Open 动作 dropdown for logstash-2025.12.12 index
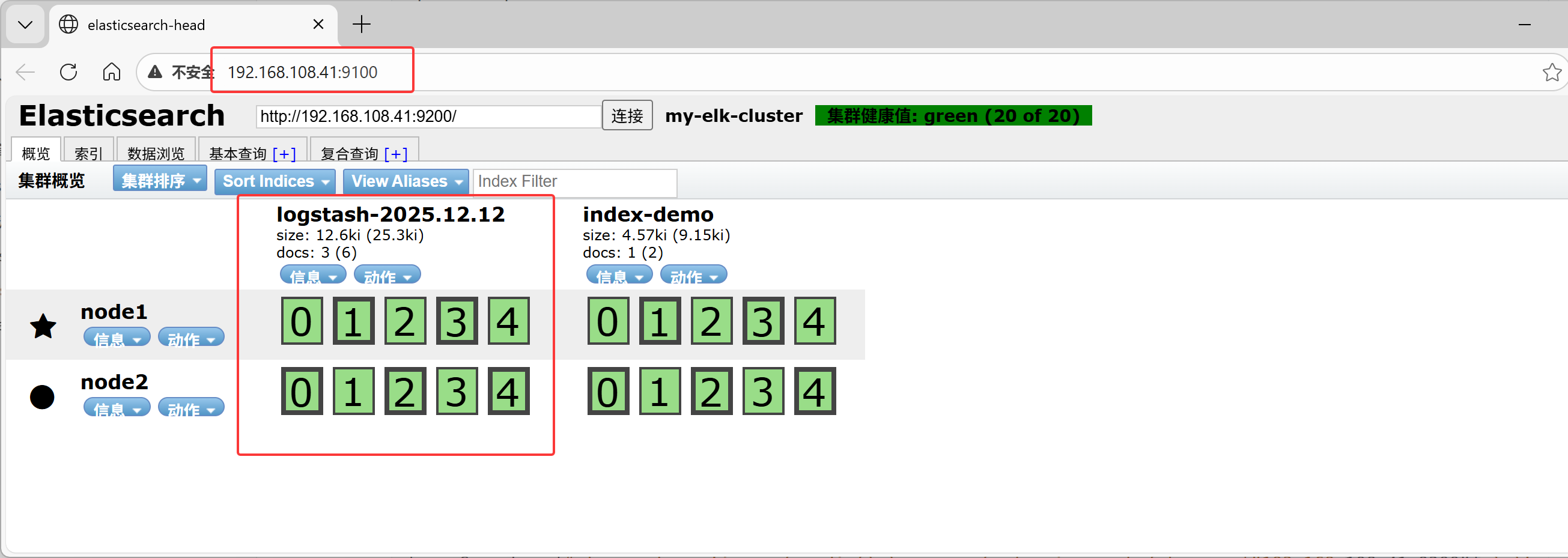This screenshot has height=558, width=1568. tap(387, 275)
